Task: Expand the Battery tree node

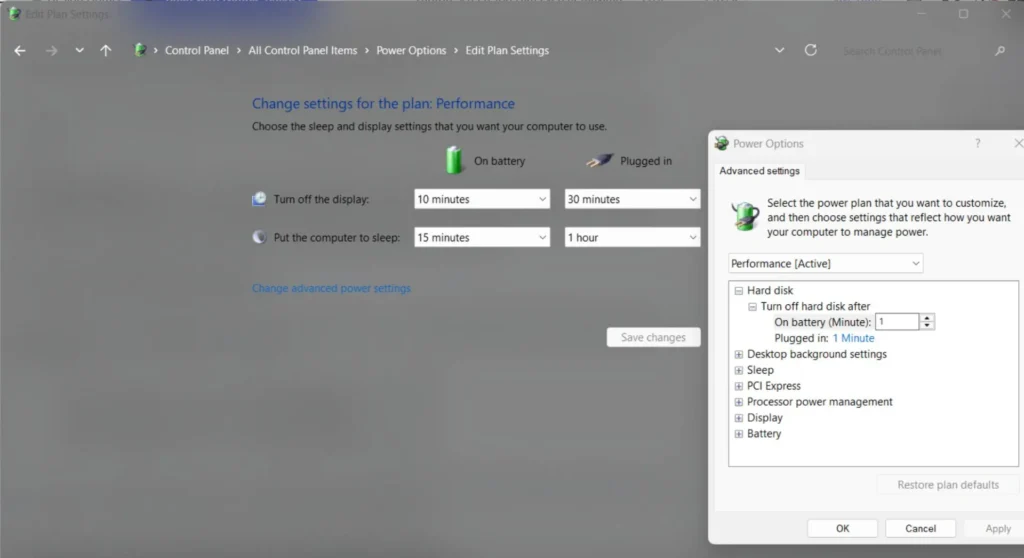Action: 739,434
